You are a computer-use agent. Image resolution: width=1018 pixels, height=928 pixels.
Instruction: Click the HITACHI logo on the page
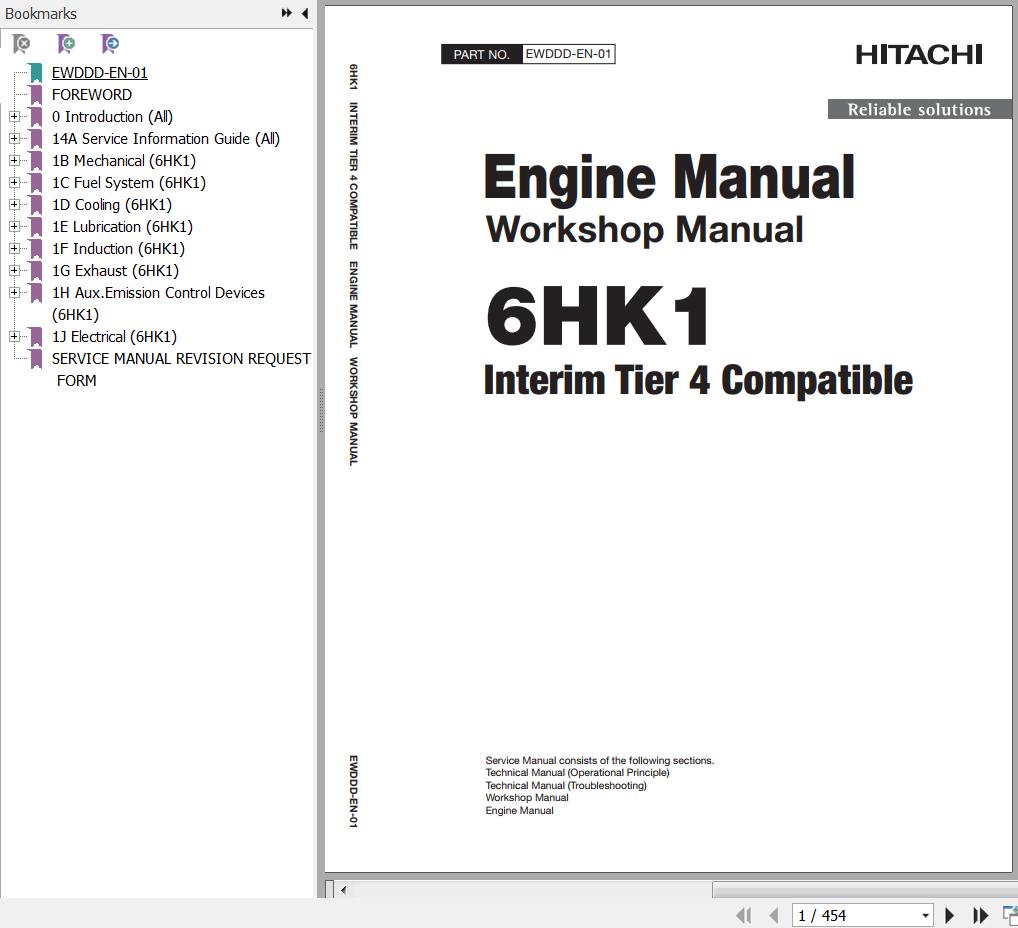tap(919, 55)
